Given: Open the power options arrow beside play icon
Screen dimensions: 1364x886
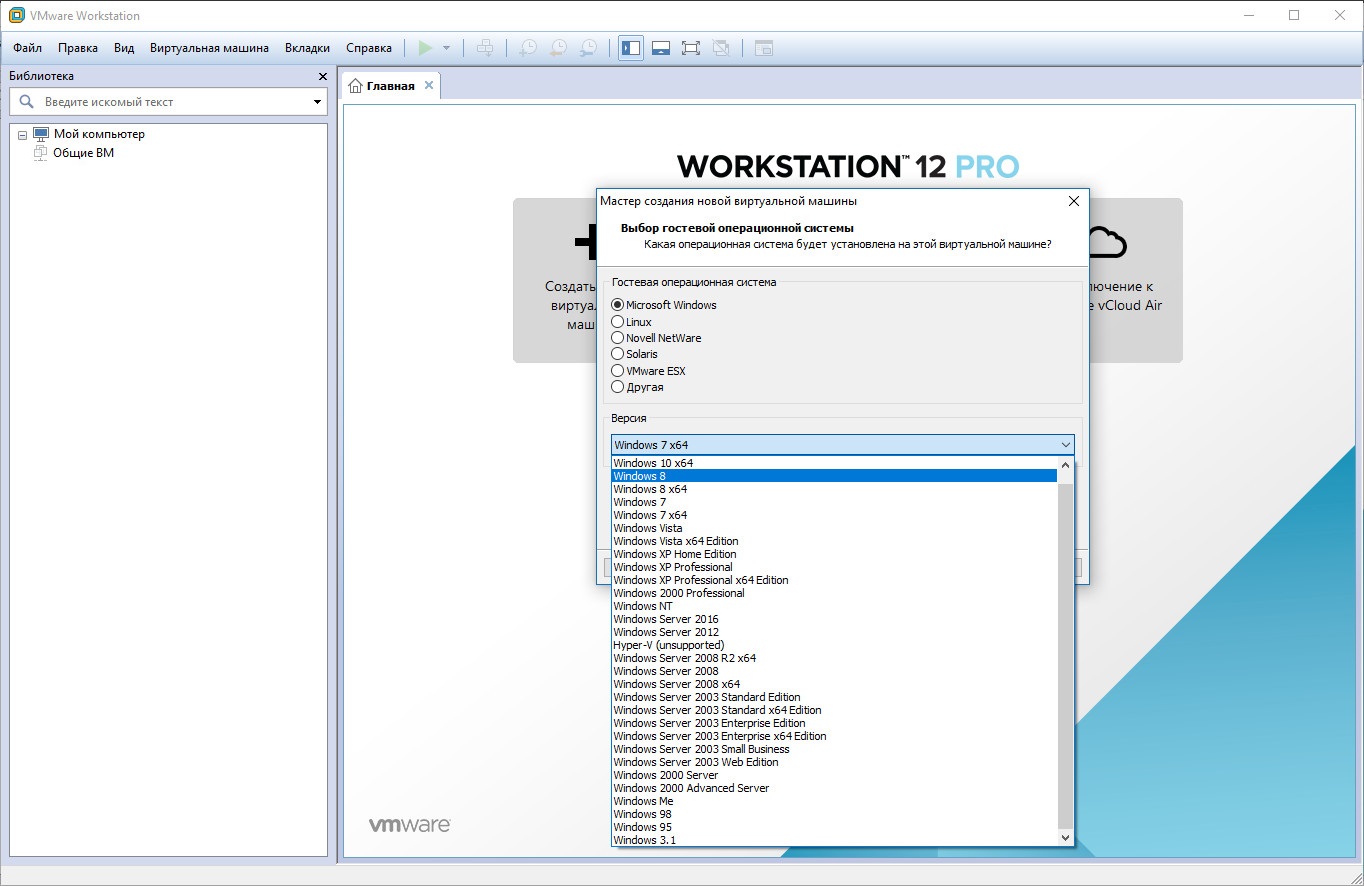Looking at the screenshot, I should pyautogui.click(x=446, y=48).
